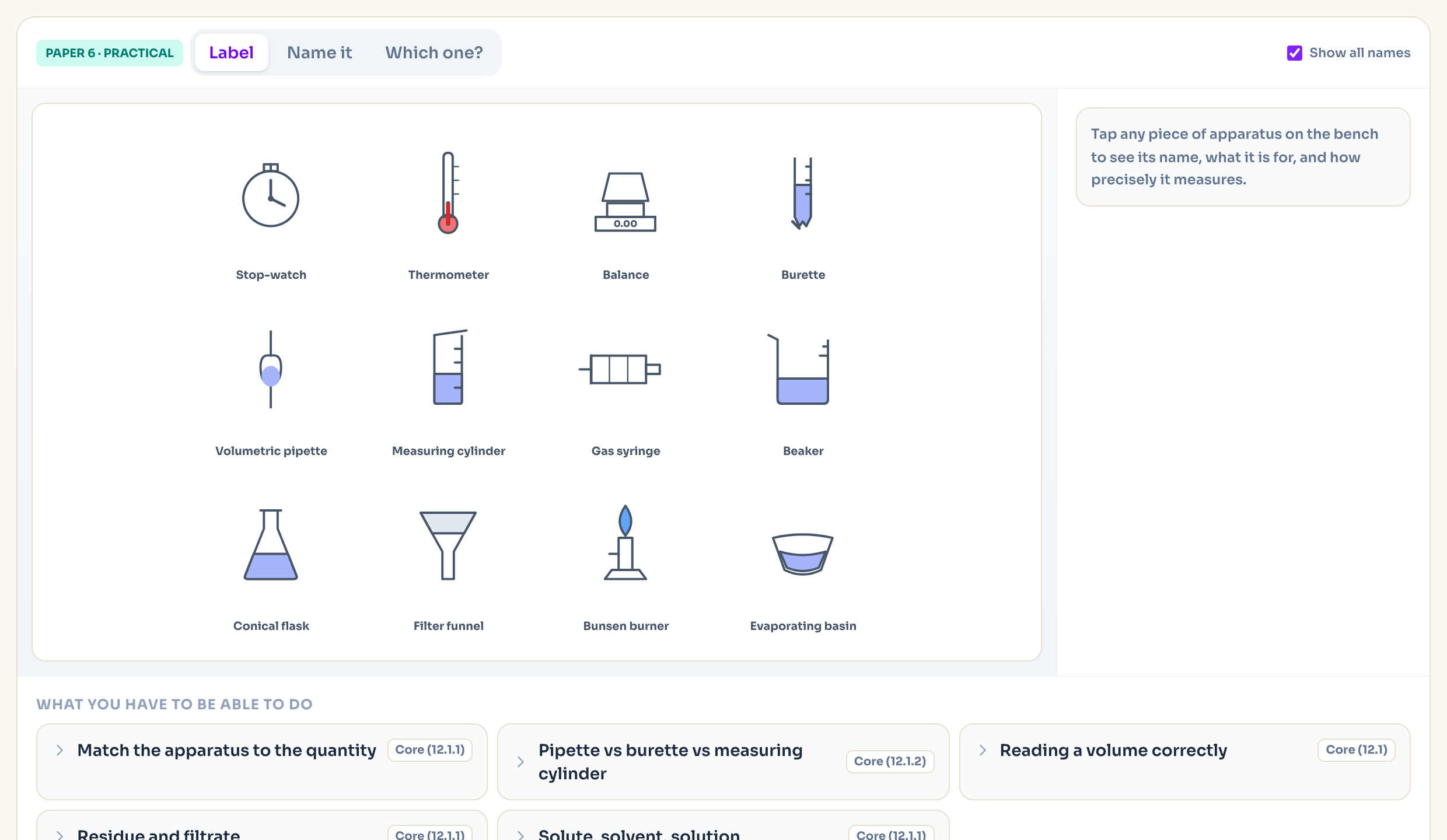Click the Paper 6 · Practical badge
Viewport: 1447px width, 840px height.
click(110, 53)
